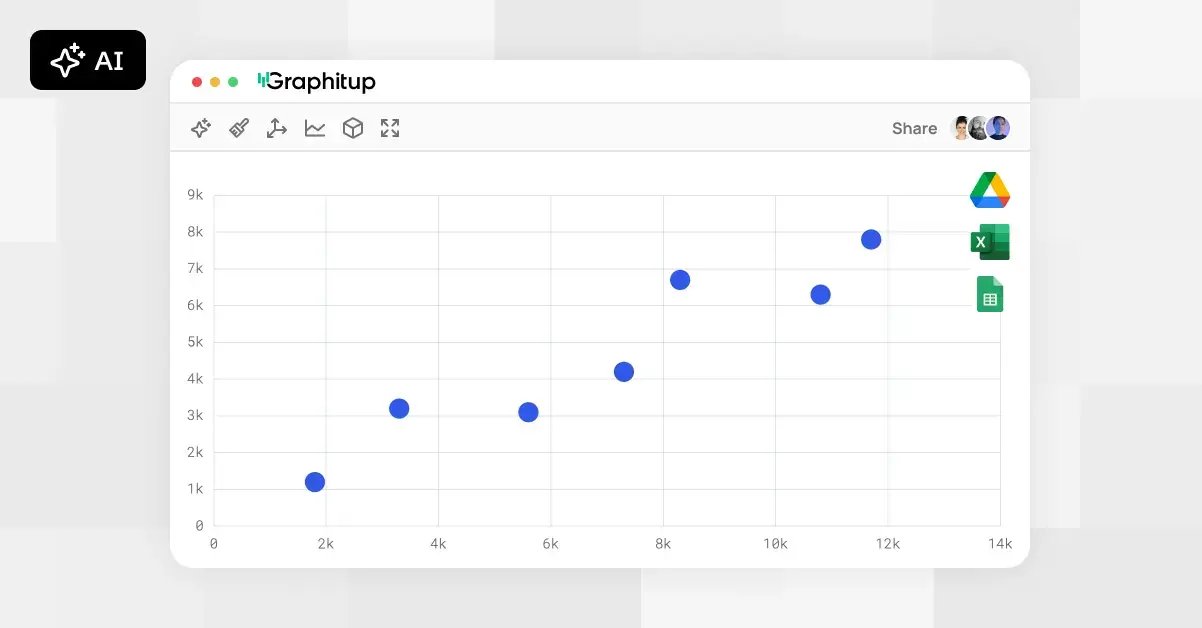This screenshot has height=628, width=1202.
Task: Select the highest data point near 8k
Action: pos(870,239)
